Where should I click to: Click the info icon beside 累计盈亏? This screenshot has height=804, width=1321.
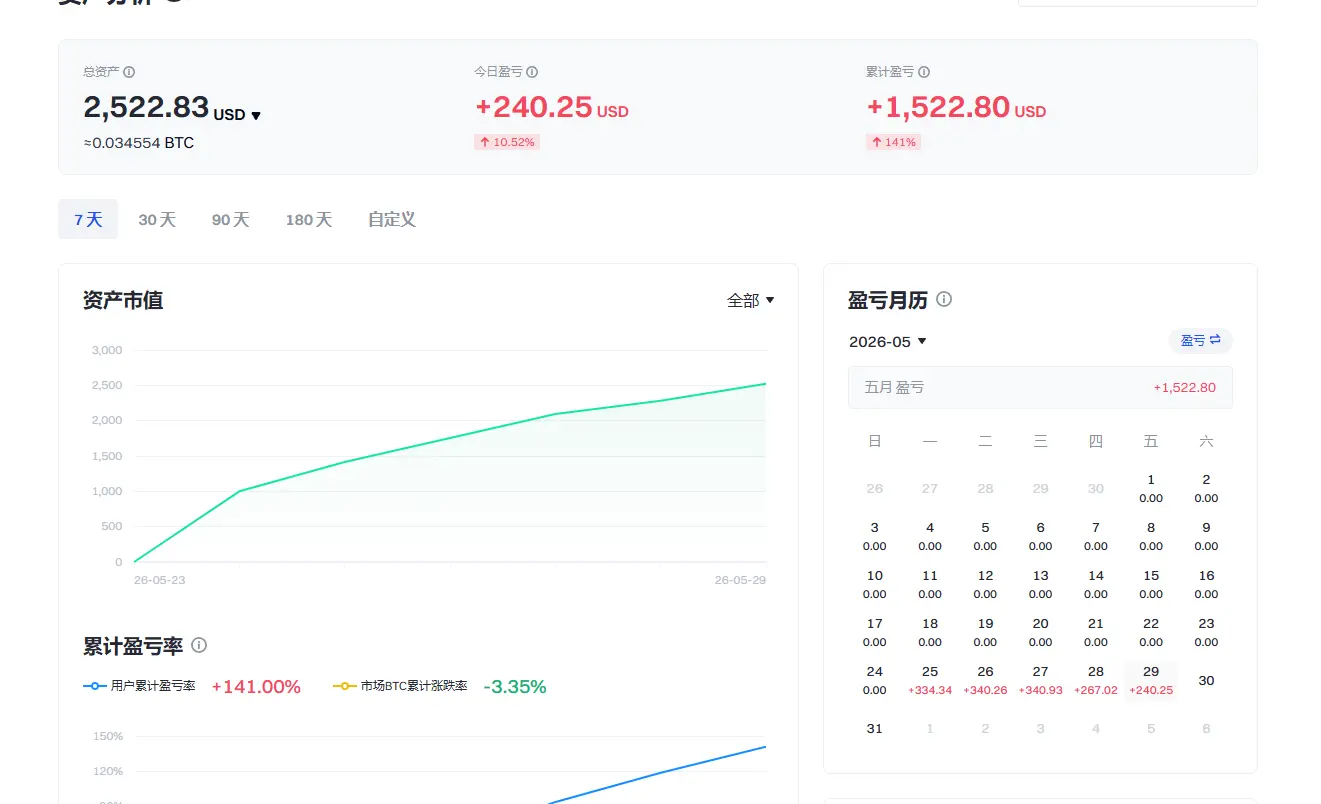click(x=924, y=72)
